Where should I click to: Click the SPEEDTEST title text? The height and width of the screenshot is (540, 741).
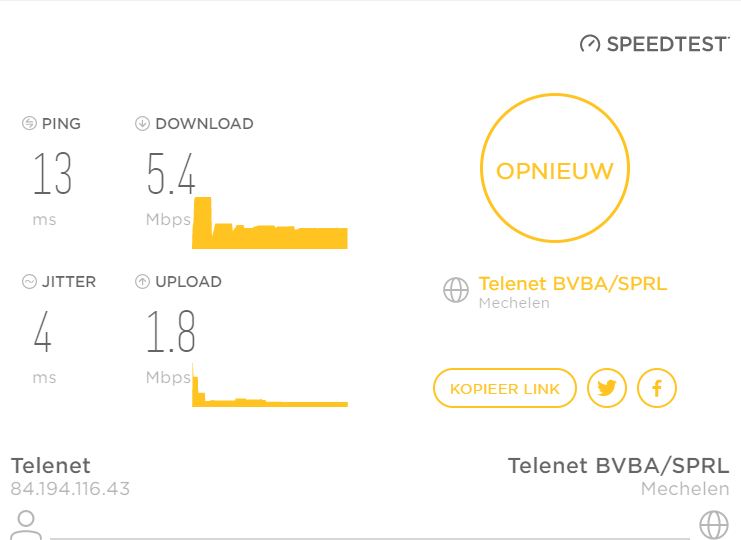pyautogui.click(x=667, y=44)
